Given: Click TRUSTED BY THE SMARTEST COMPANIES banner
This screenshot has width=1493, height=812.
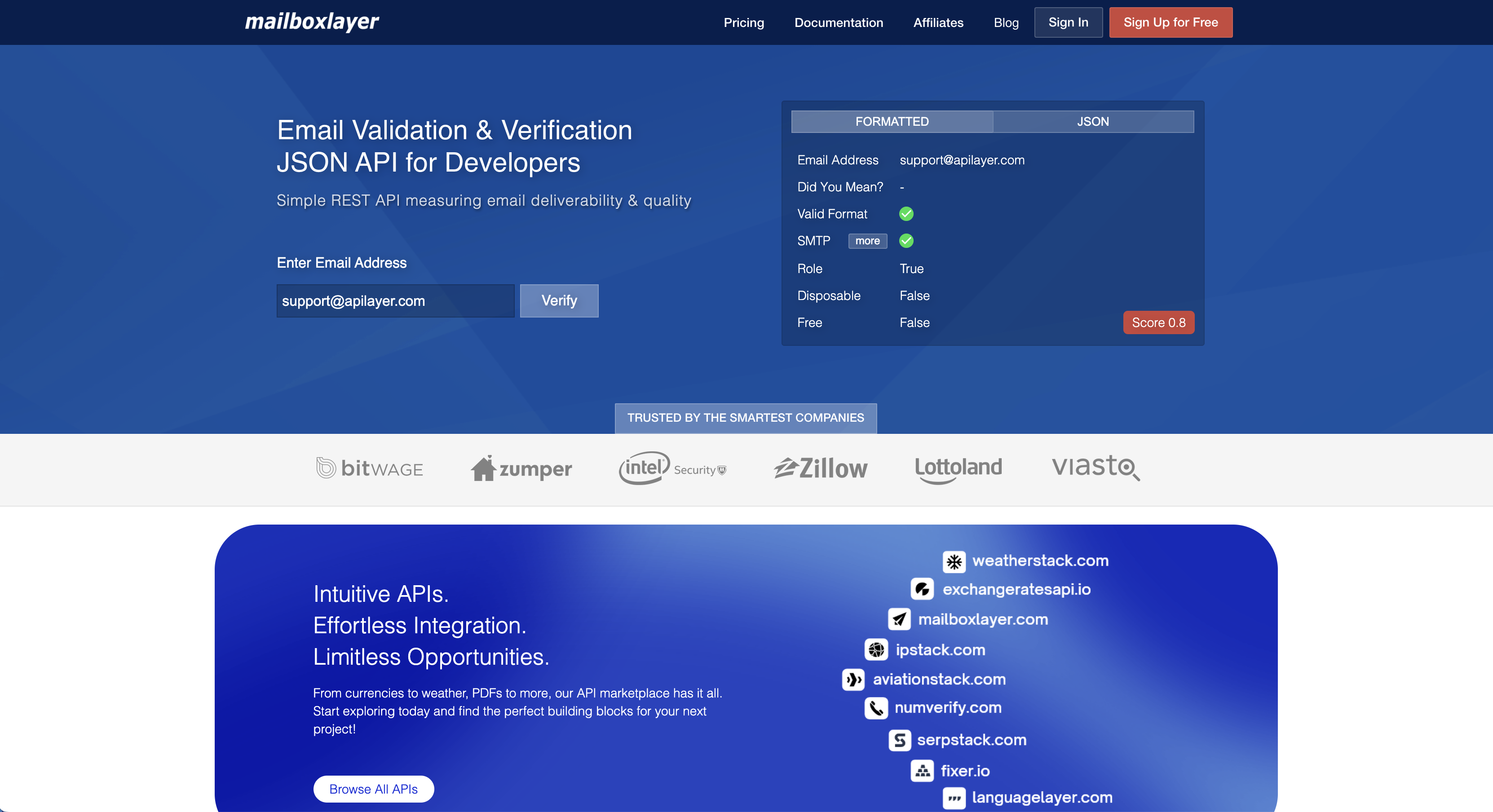Looking at the screenshot, I should pyautogui.click(x=745, y=418).
